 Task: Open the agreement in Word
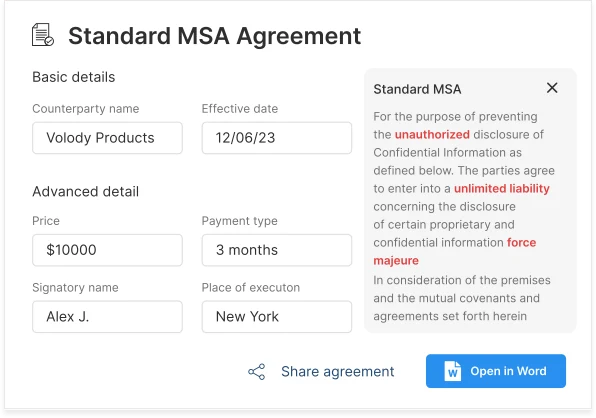(x=496, y=371)
